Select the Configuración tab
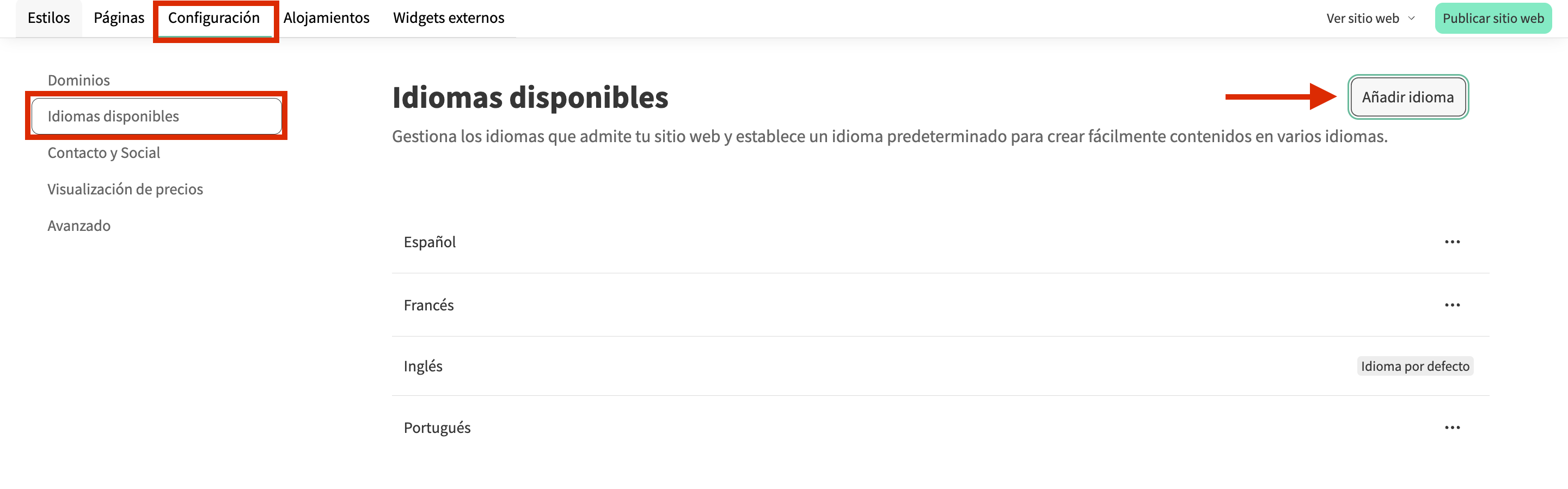 coord(213,17)
